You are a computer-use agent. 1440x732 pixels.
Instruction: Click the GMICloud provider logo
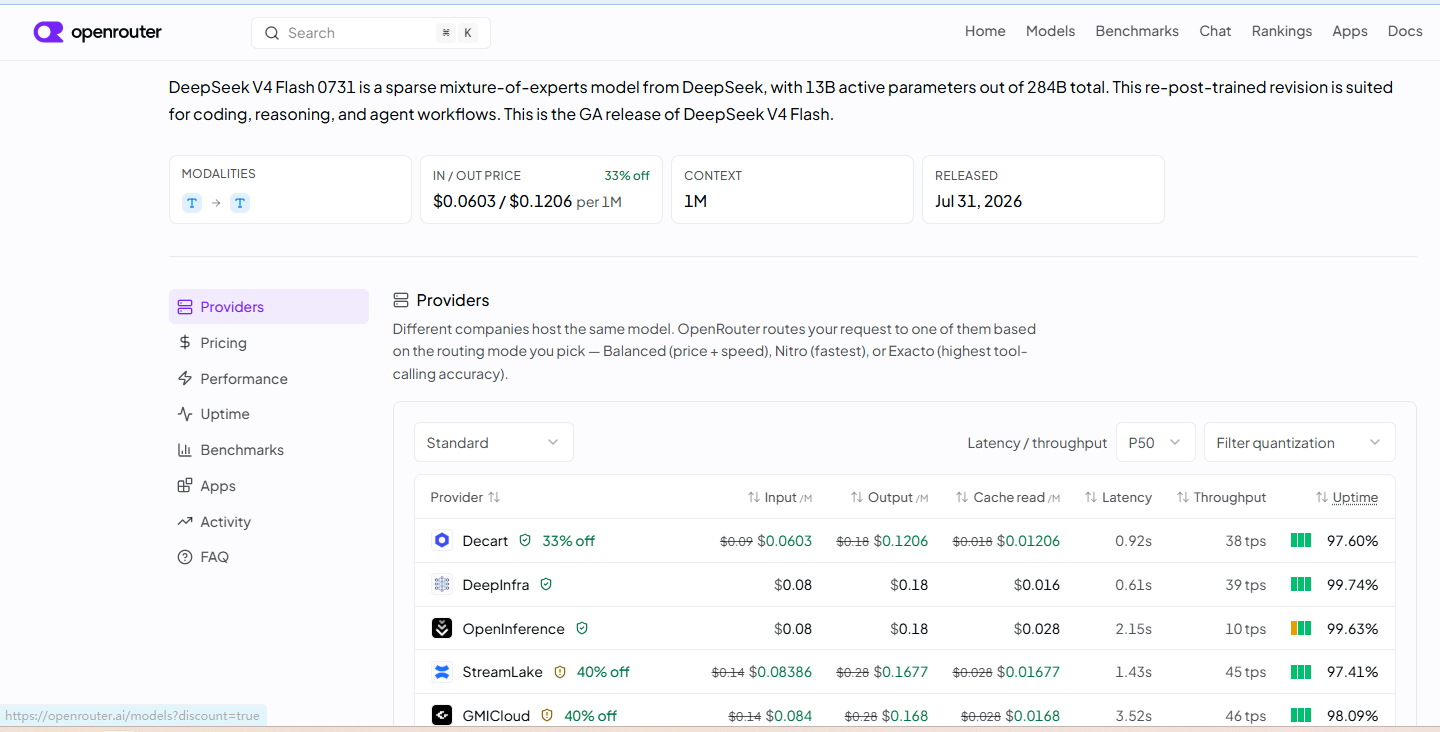coord(442,716)
